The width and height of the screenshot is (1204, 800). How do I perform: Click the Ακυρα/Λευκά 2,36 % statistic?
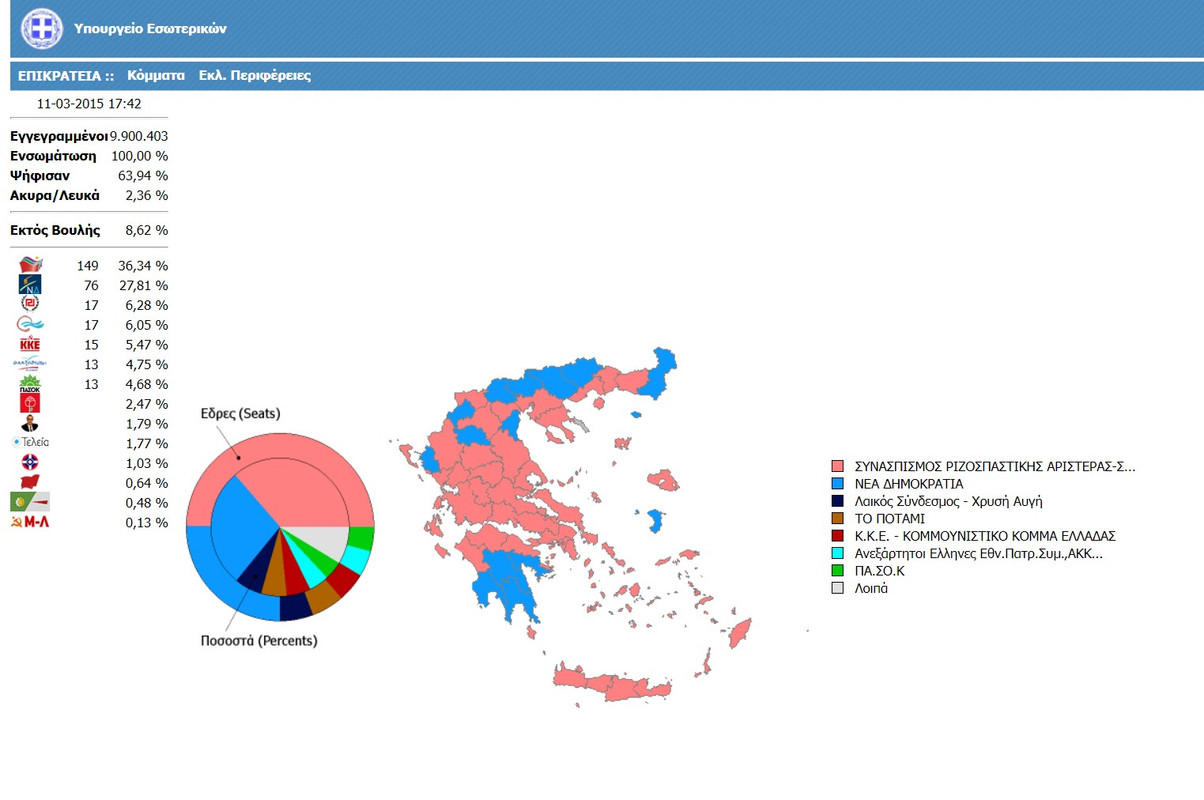pos(89,196)
